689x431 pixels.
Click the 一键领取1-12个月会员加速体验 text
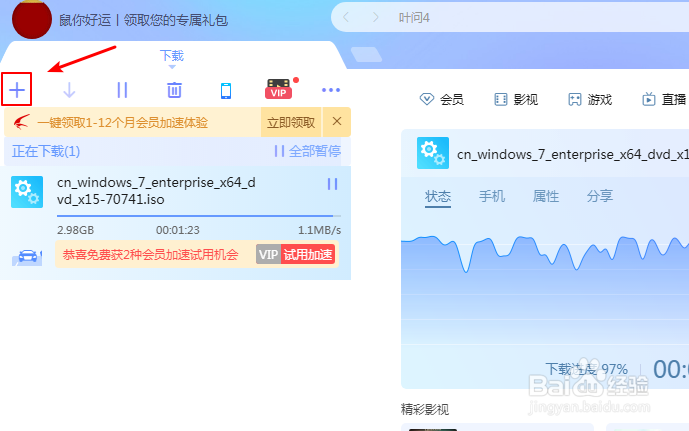click(x=123, y=123)
